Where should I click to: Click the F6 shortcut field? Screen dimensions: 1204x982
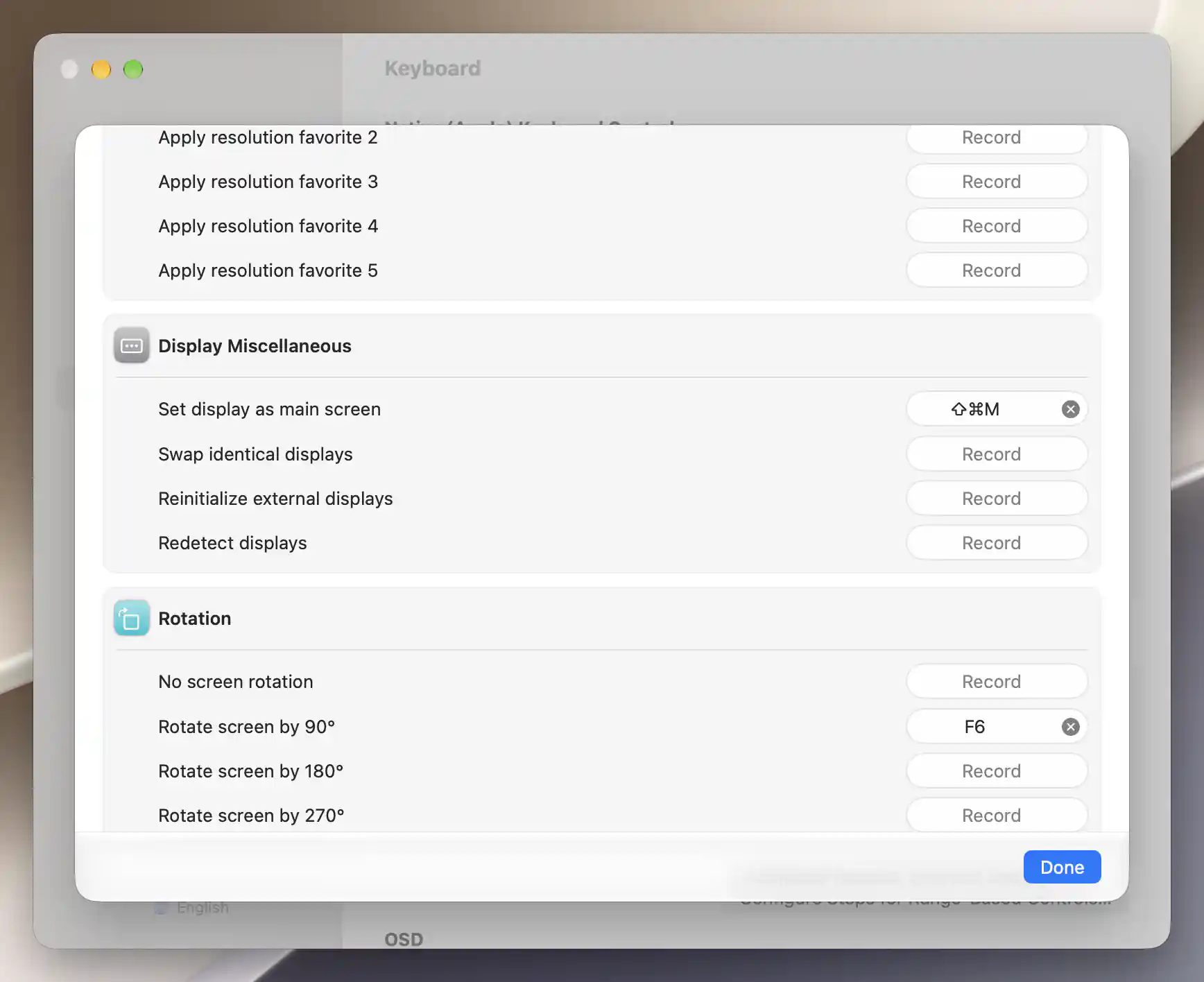tap(997, 727)
